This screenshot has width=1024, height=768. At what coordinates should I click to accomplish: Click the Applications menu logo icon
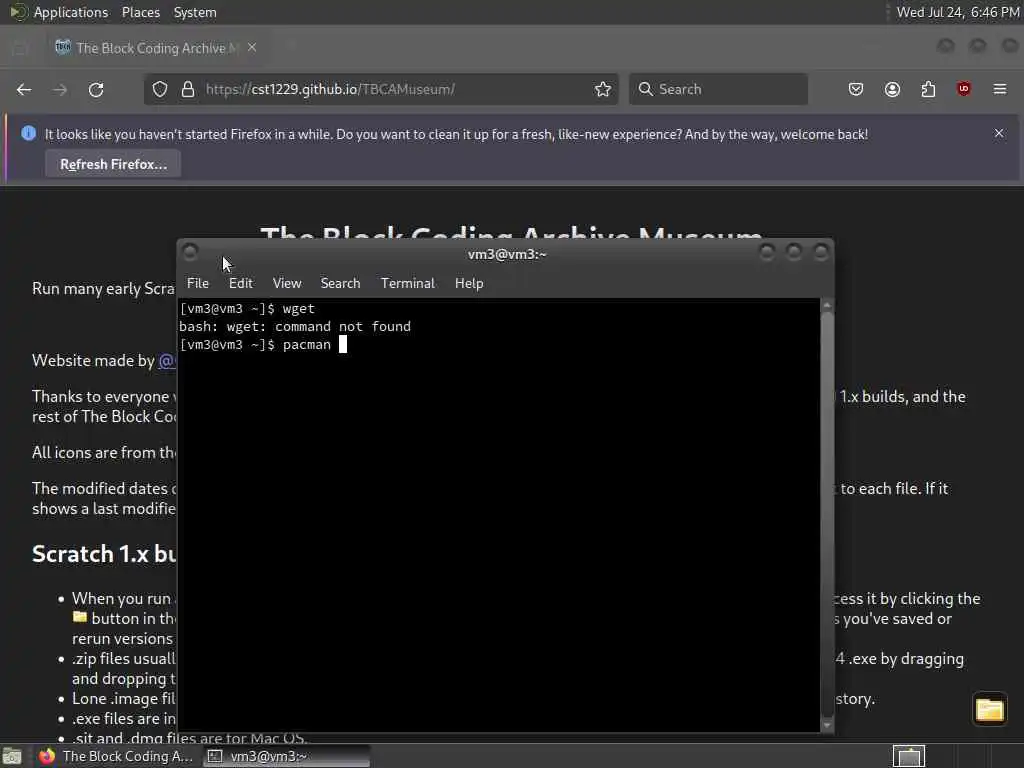18,12
